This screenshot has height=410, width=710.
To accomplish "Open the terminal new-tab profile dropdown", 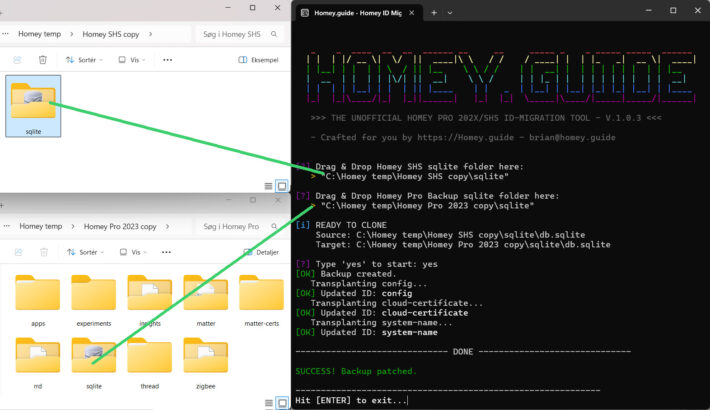I will click(x=449, y=13).
